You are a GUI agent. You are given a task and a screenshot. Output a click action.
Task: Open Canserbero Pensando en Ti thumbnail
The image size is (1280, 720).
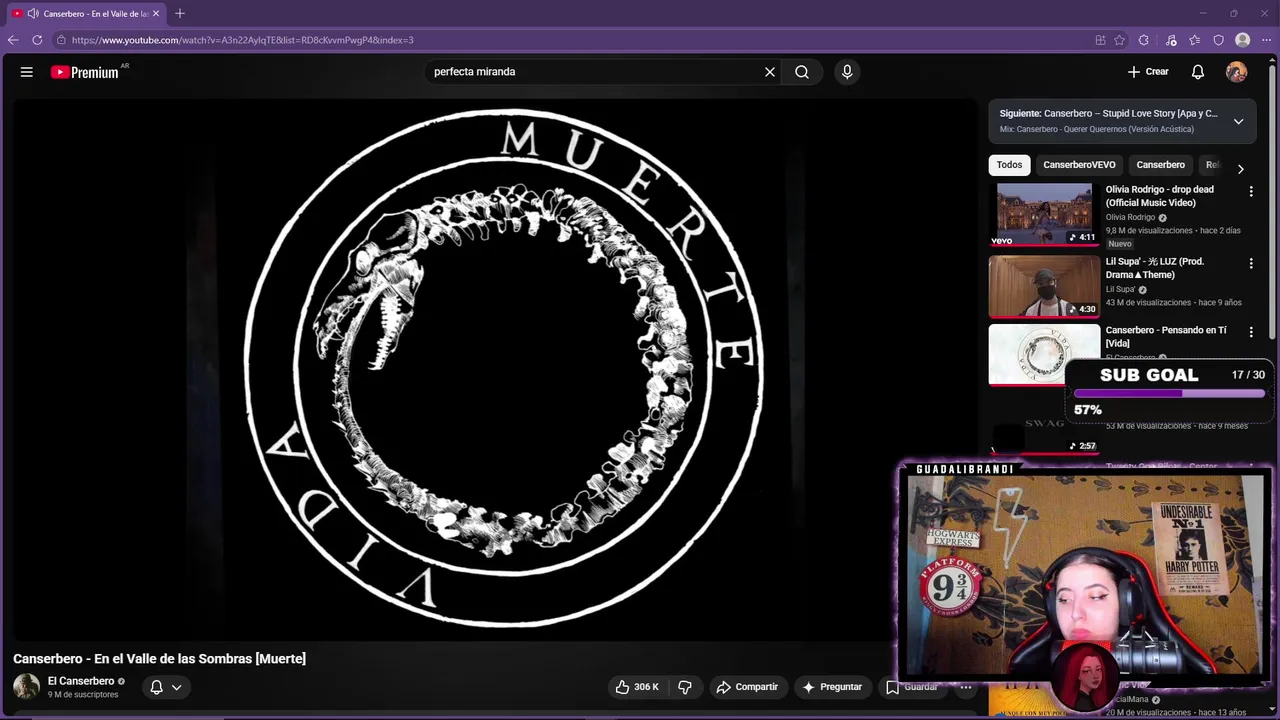(1044, 354)
